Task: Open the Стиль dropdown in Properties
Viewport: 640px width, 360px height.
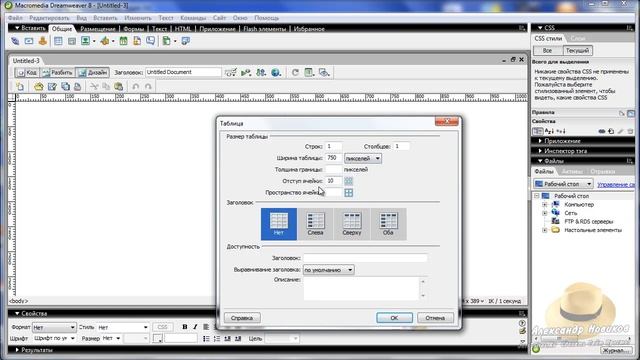Action: tap(123, 327)
